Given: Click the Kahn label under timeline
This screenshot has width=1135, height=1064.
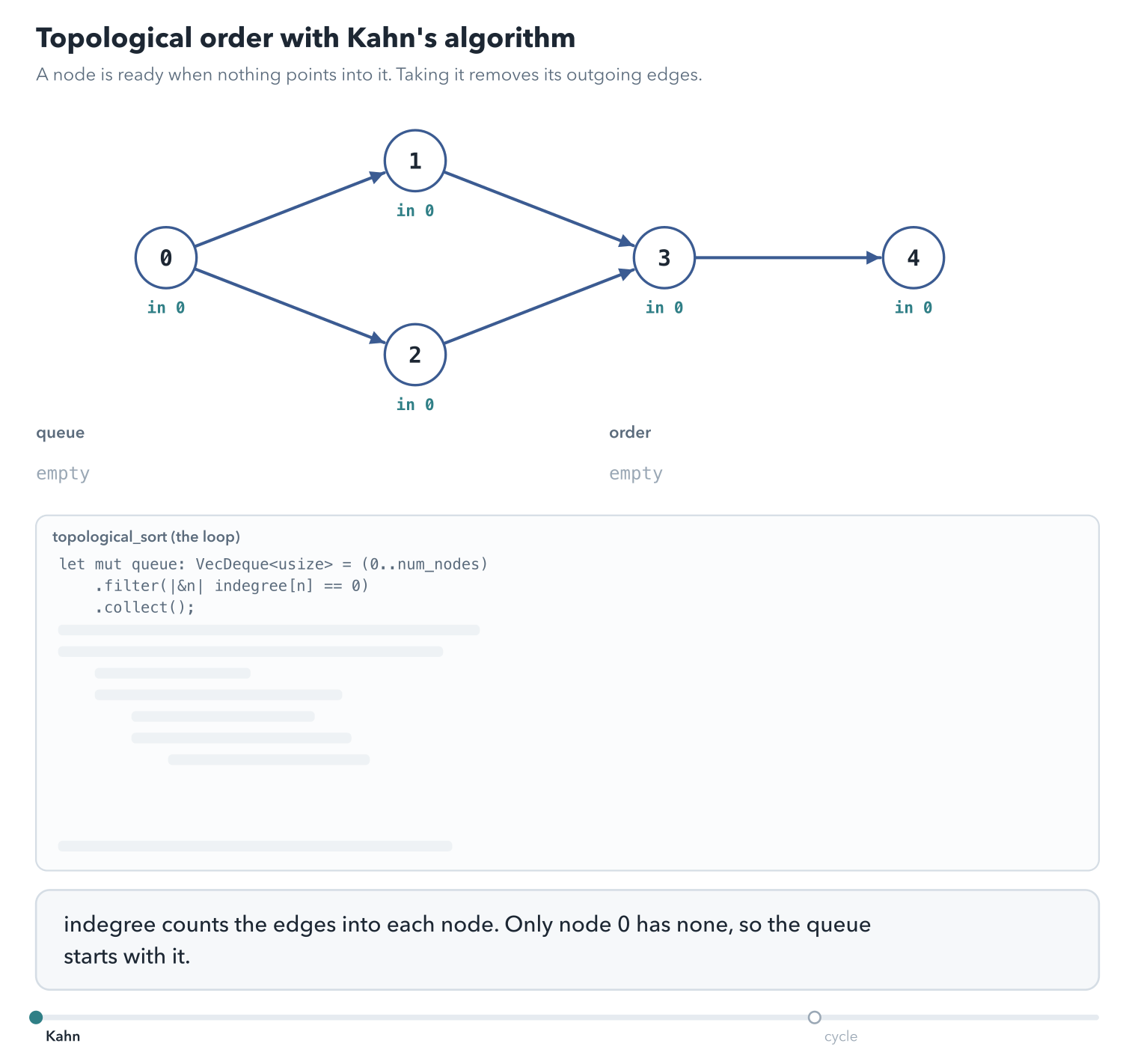Looking at the screenshot, I should coord(63,1036).
